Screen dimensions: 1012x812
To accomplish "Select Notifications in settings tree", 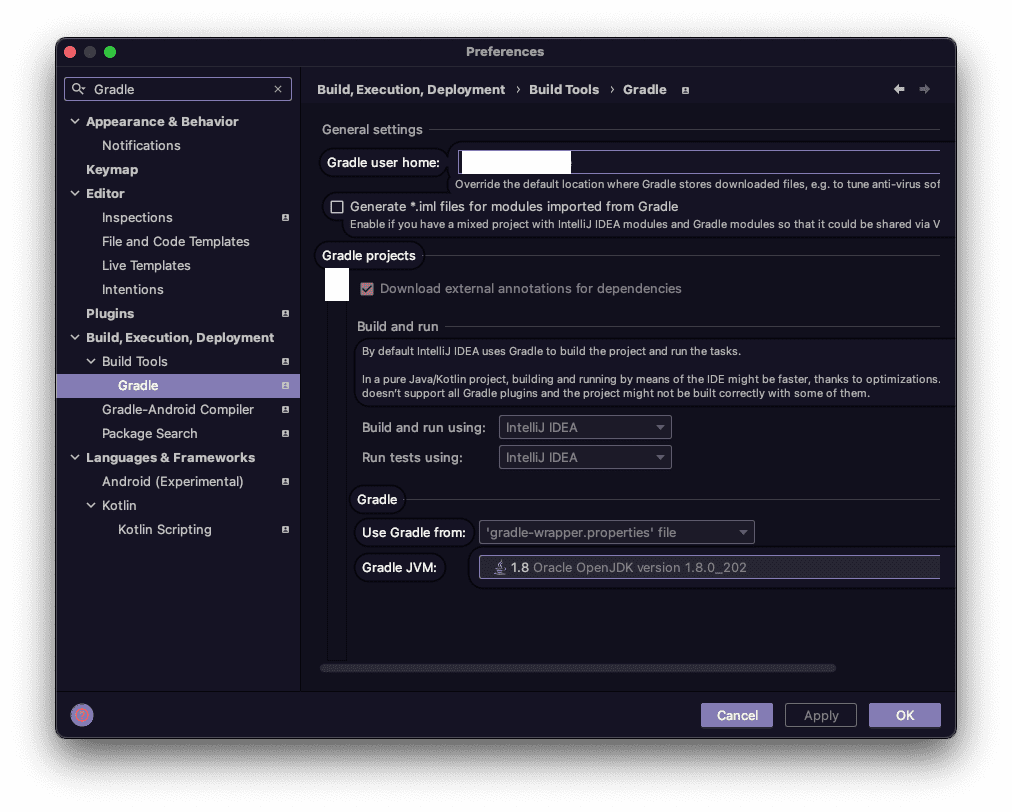I will pyautogui.click(x=141, y=145).
